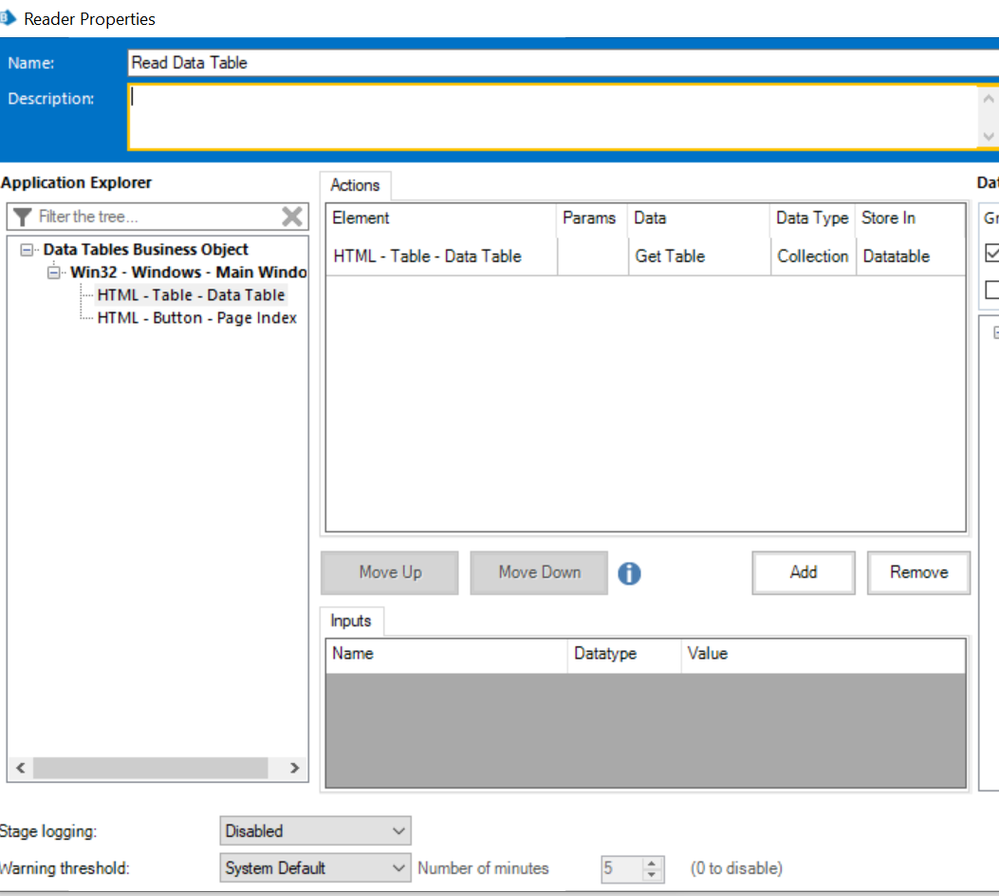Tick the unchecked checkbox on right edge

(x=992, y=291)
